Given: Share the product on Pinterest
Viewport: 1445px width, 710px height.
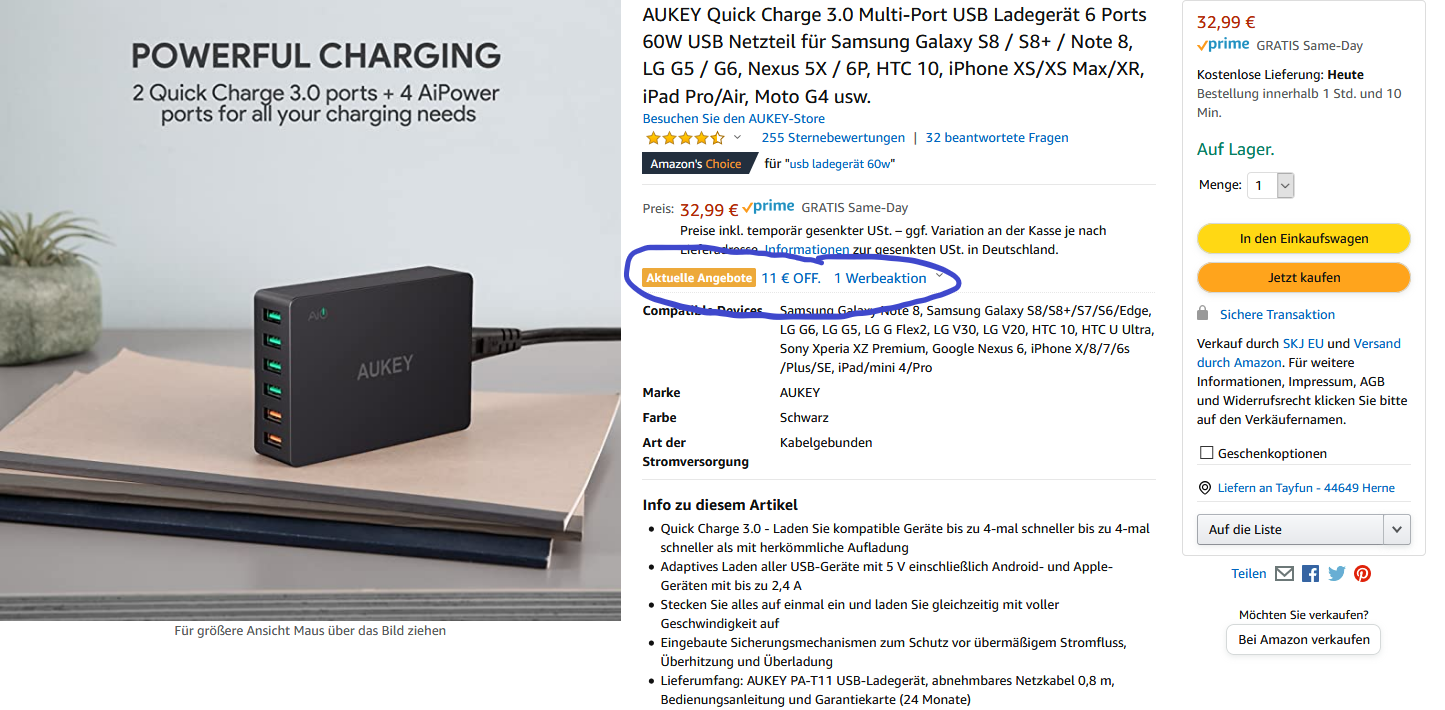Looking at the screenshot, I should coord(1362,574).
